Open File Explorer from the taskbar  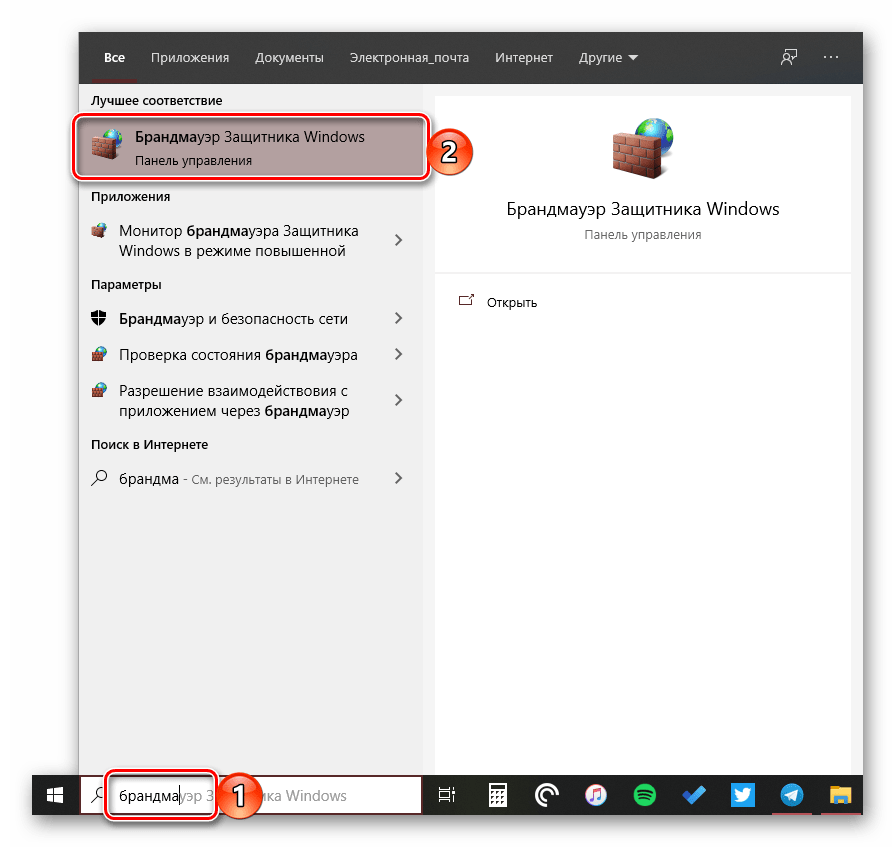pyautogui.click(x=841, y=796)
